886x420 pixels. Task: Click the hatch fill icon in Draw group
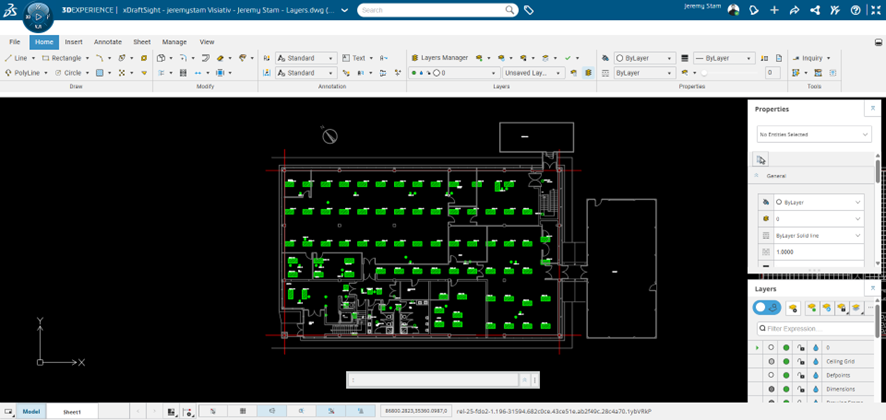pos(100,72)
